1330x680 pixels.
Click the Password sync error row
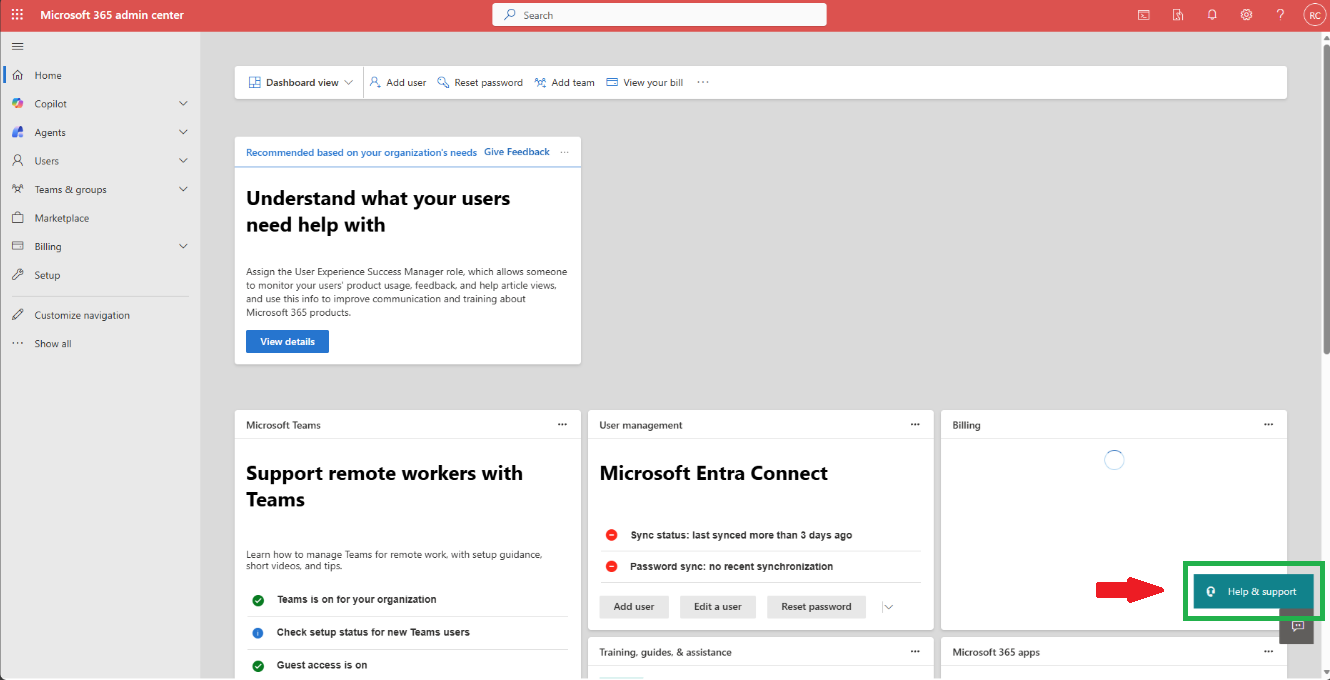pos(761,567)
